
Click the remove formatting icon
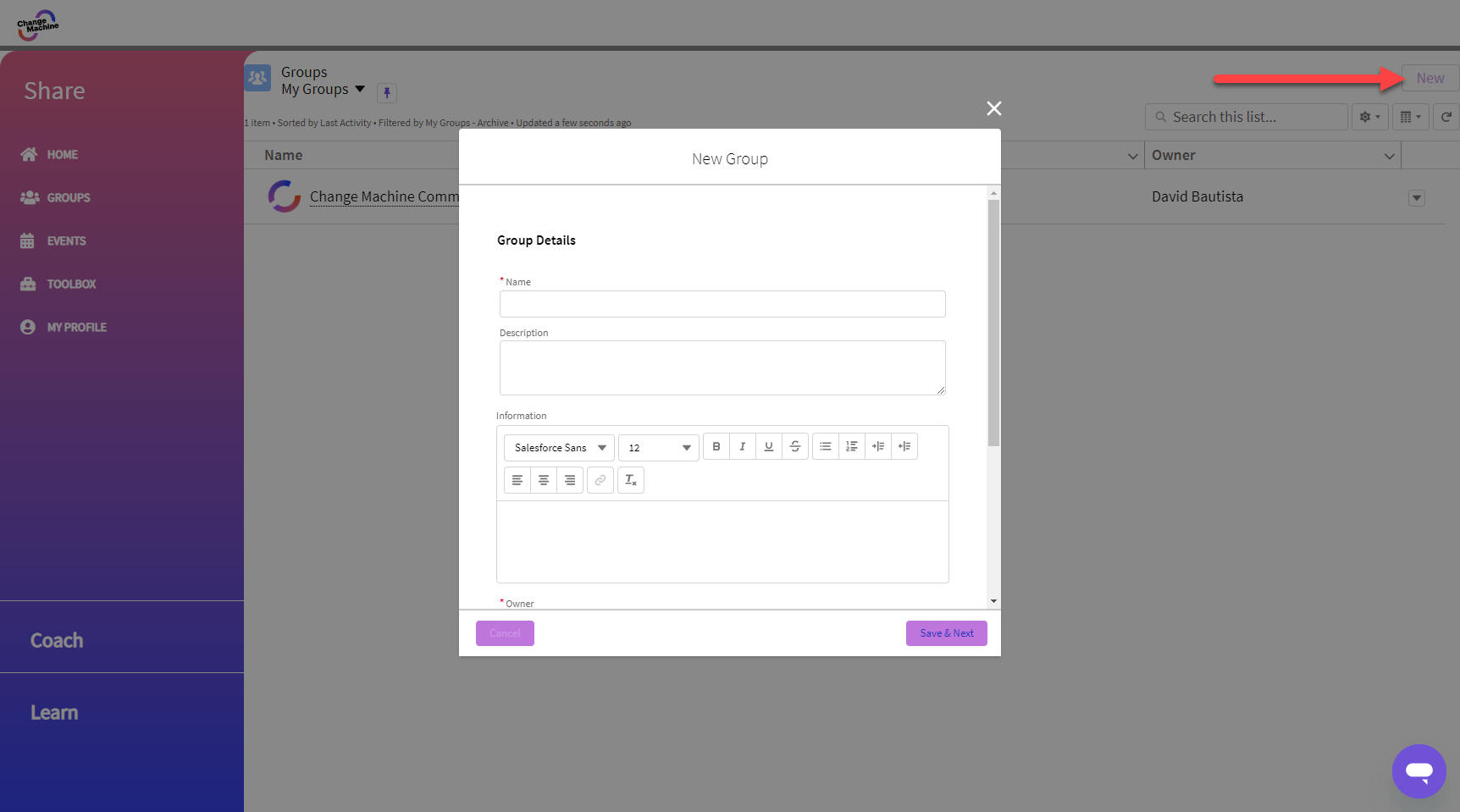pos(631,481)
